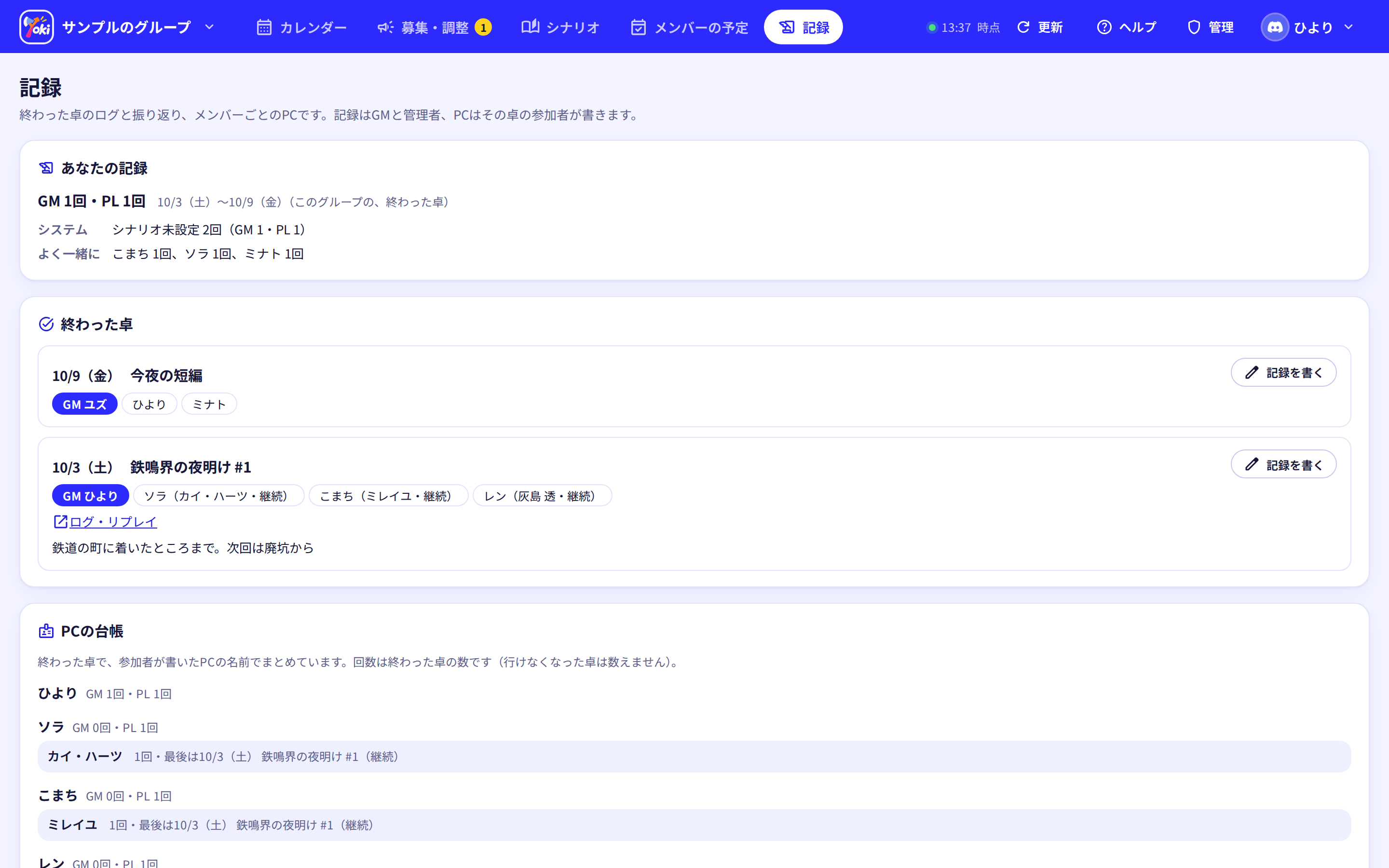
Task: Select the 記録 tab
Action: 803,27
